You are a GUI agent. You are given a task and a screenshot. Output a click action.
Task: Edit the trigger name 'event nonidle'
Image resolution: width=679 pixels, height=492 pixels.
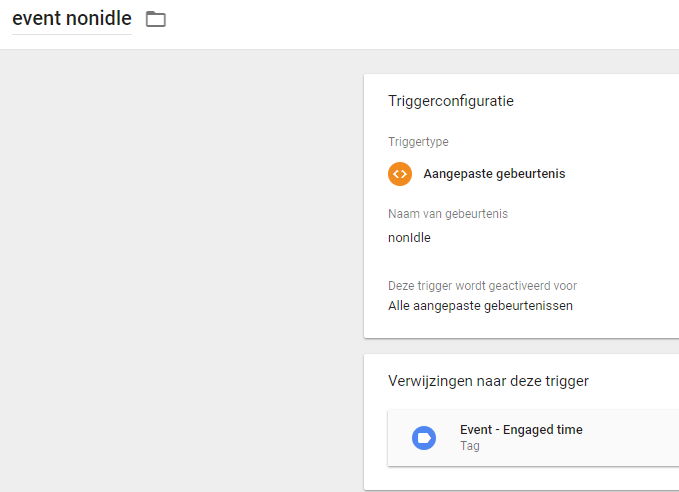click(72, 19)
